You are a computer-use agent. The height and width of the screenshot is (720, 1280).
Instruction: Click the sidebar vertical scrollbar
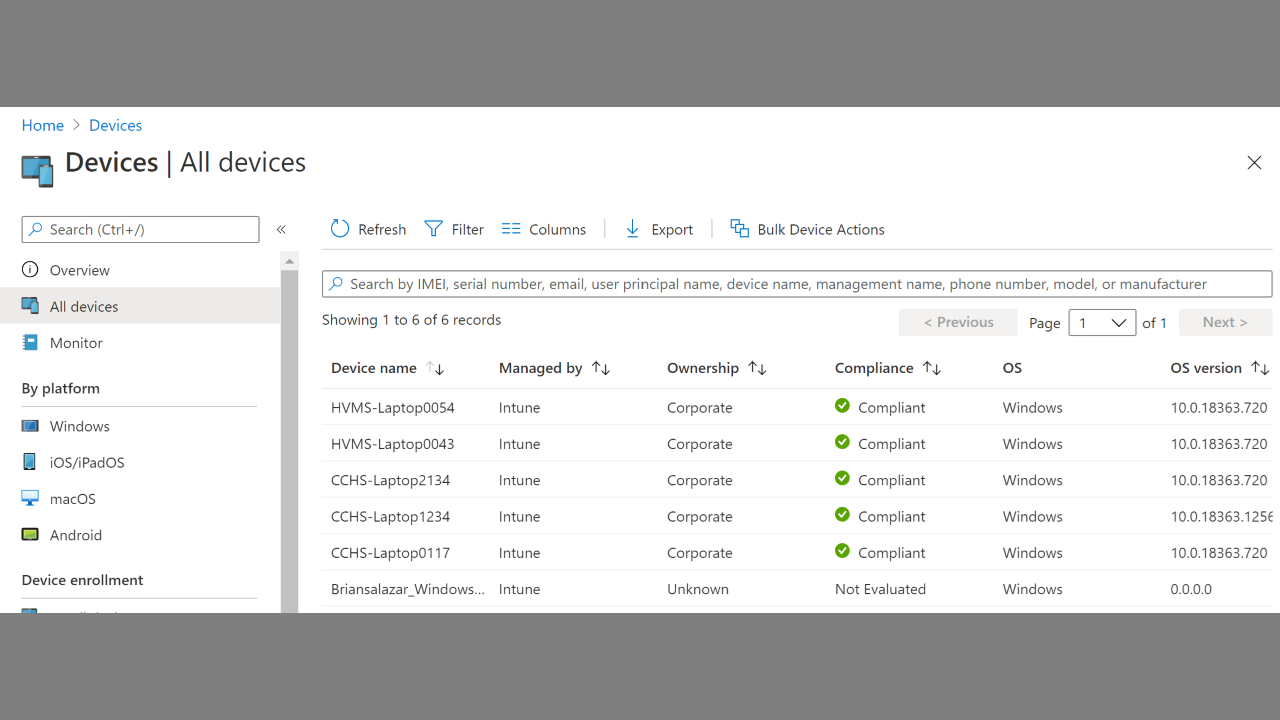pyautogui.click(x=290, y=441)
